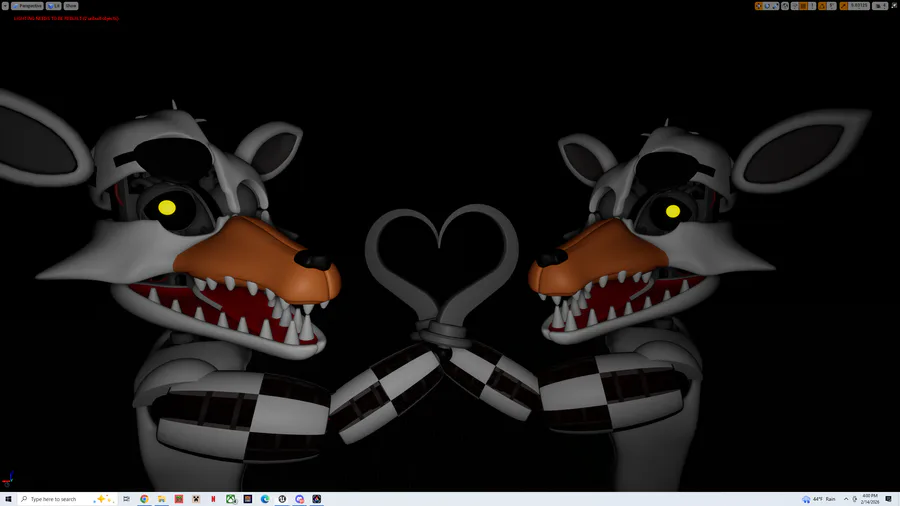
Task: Open the Show flags menu
Action: click(x=71, y=6)
